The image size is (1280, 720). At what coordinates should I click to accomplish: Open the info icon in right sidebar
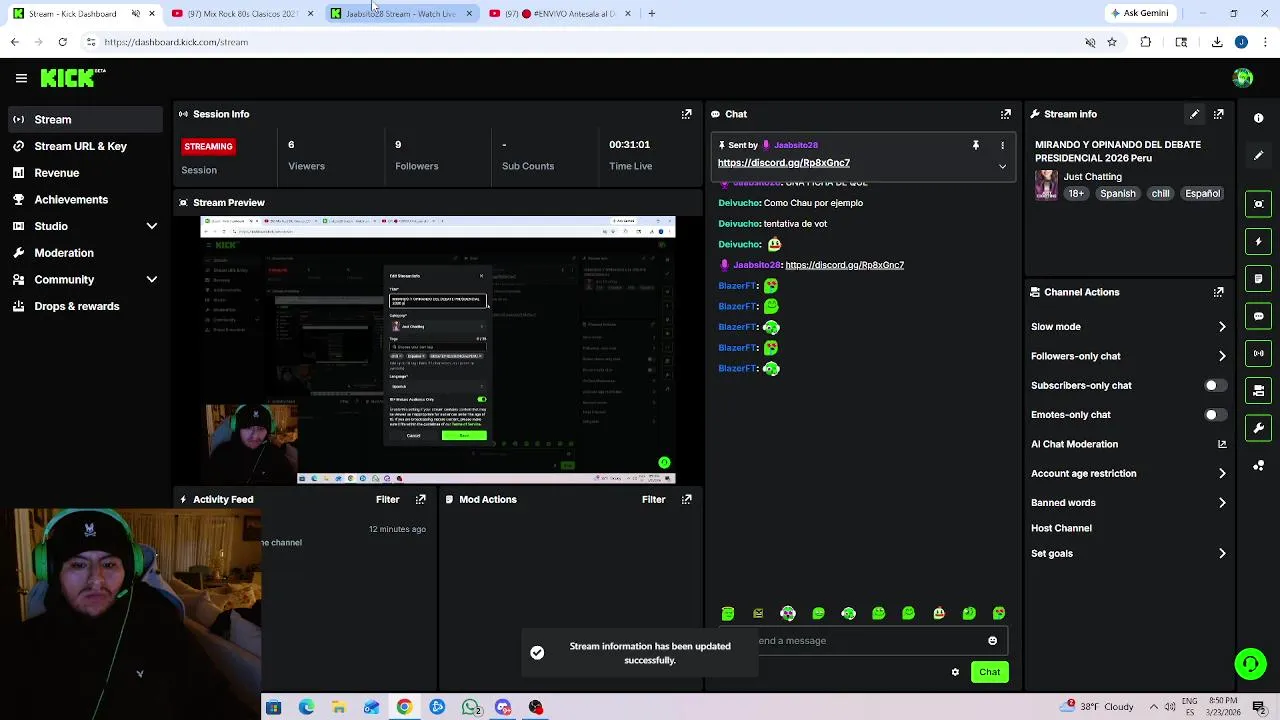[1259, 118]
